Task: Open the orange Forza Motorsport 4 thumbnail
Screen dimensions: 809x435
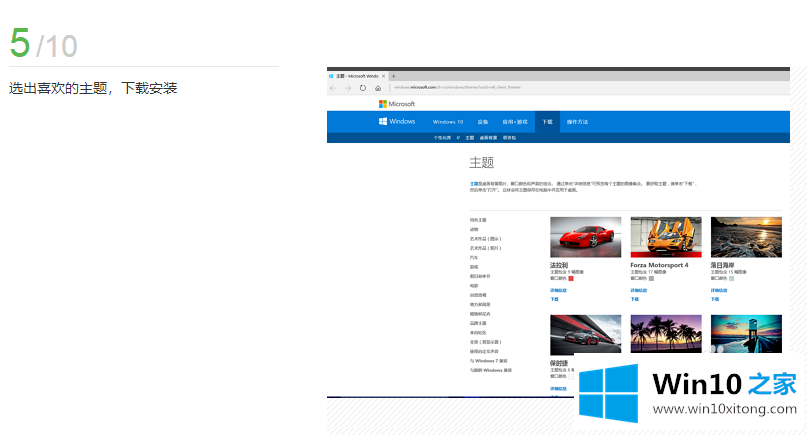Action: coord(666,237)
